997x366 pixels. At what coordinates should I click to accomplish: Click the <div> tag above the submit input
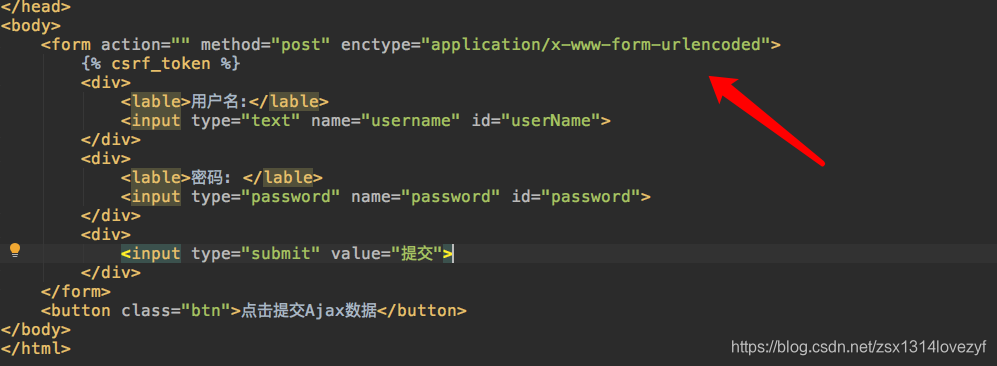106,235
